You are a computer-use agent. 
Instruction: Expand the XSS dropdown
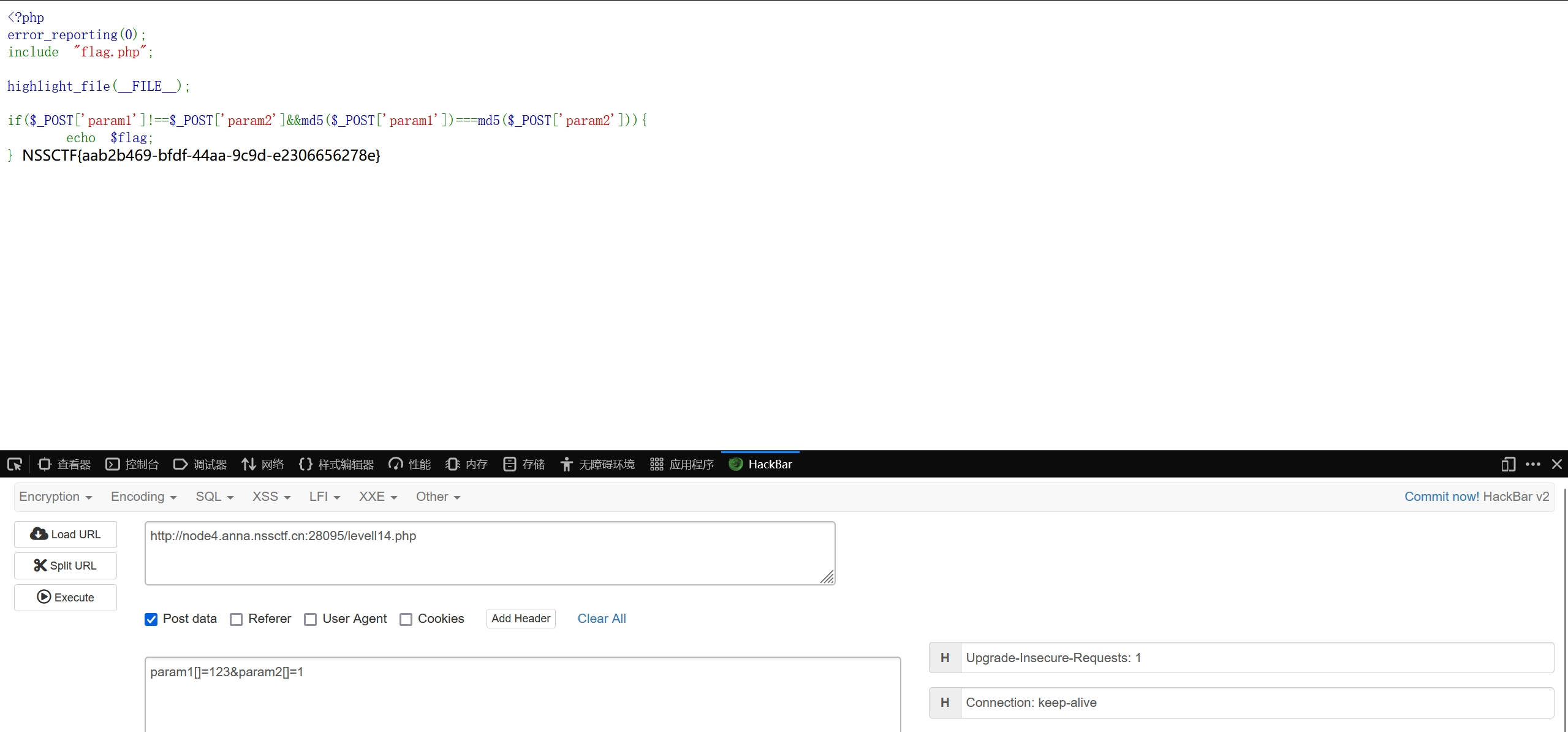[x=271, y=497]
